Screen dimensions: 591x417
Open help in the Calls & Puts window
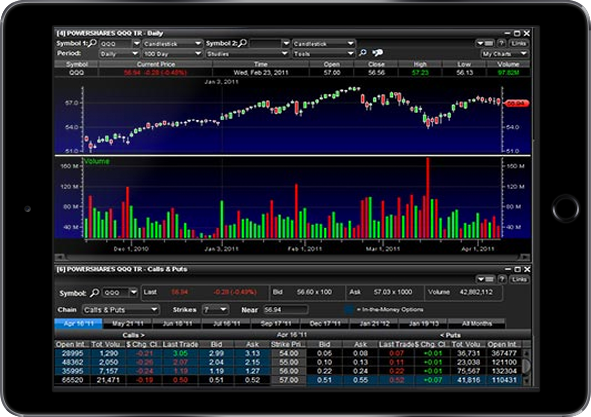[x=502, y=279]
